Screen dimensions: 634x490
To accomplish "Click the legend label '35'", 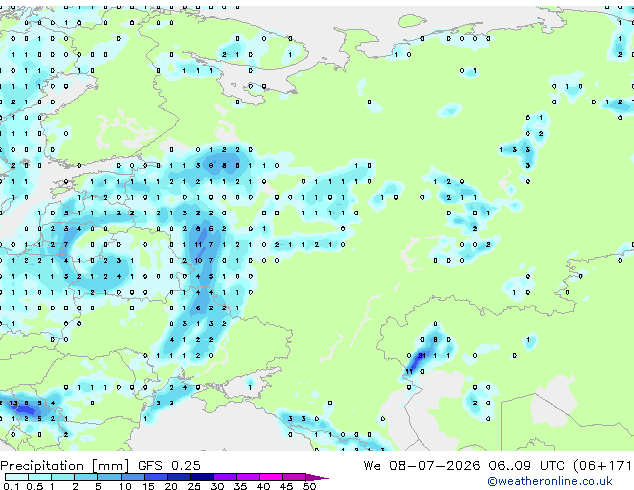I will 240,486.
